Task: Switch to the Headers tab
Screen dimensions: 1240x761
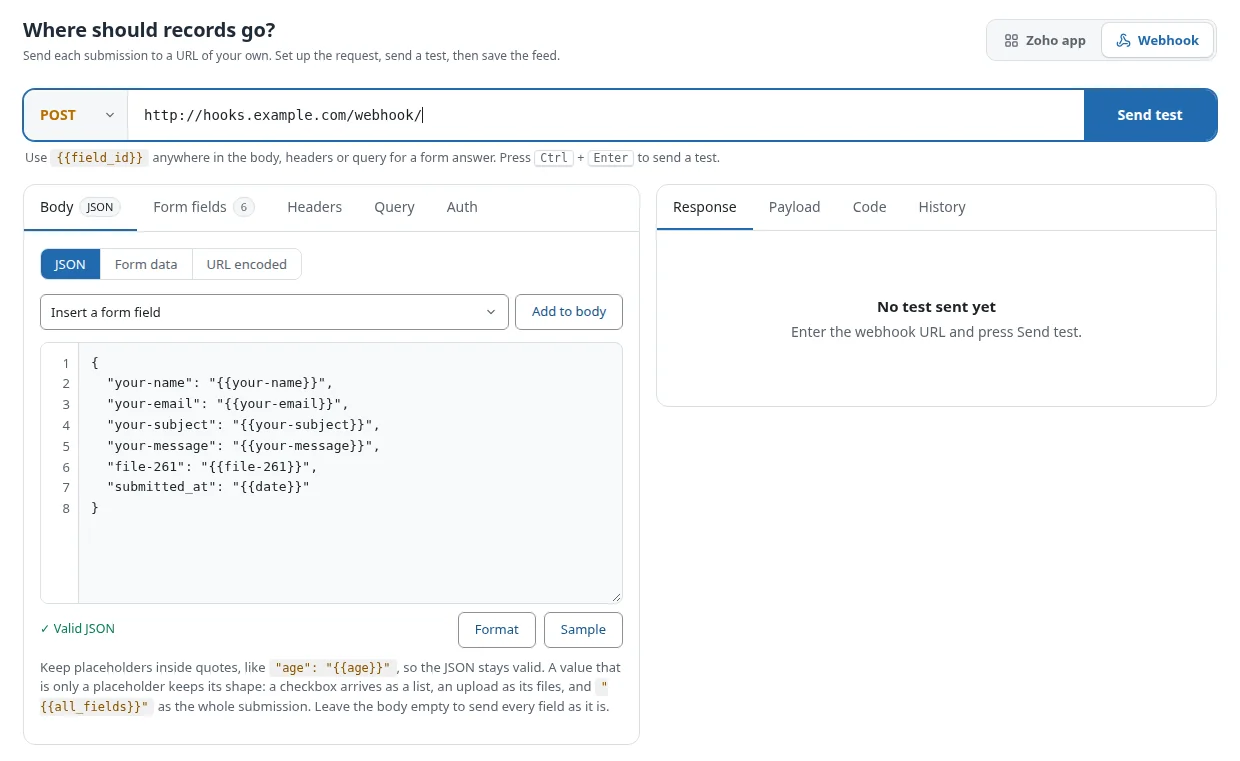Action: point(314,207)
